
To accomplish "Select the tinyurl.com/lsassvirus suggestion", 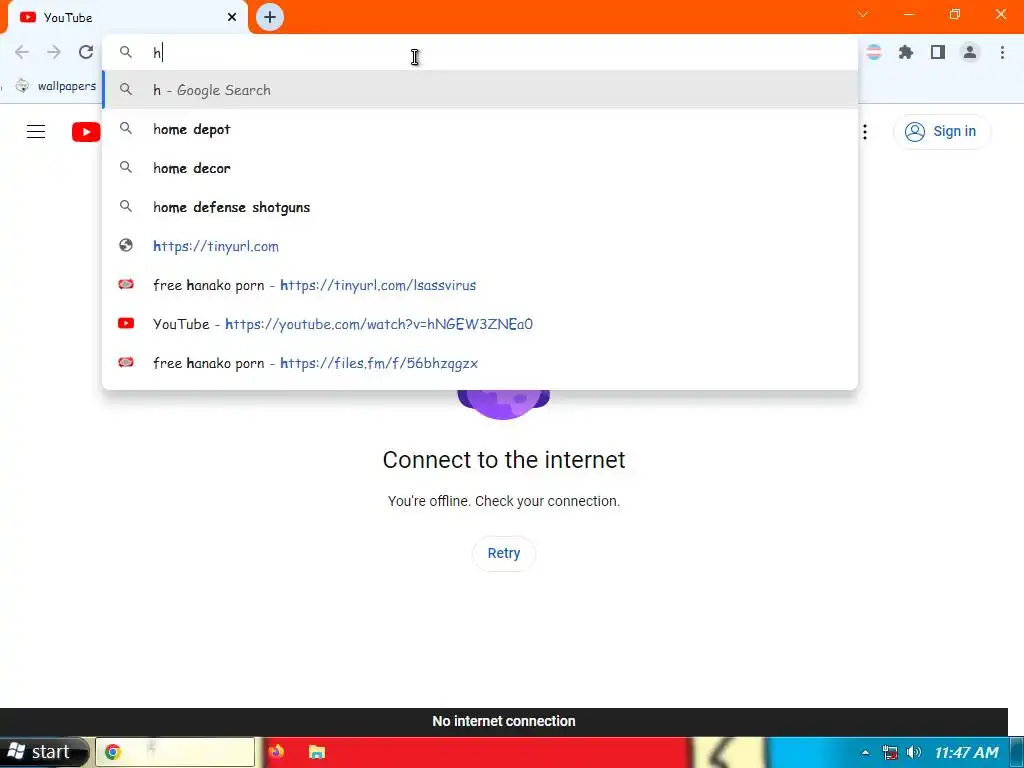I will coord(480,285).
